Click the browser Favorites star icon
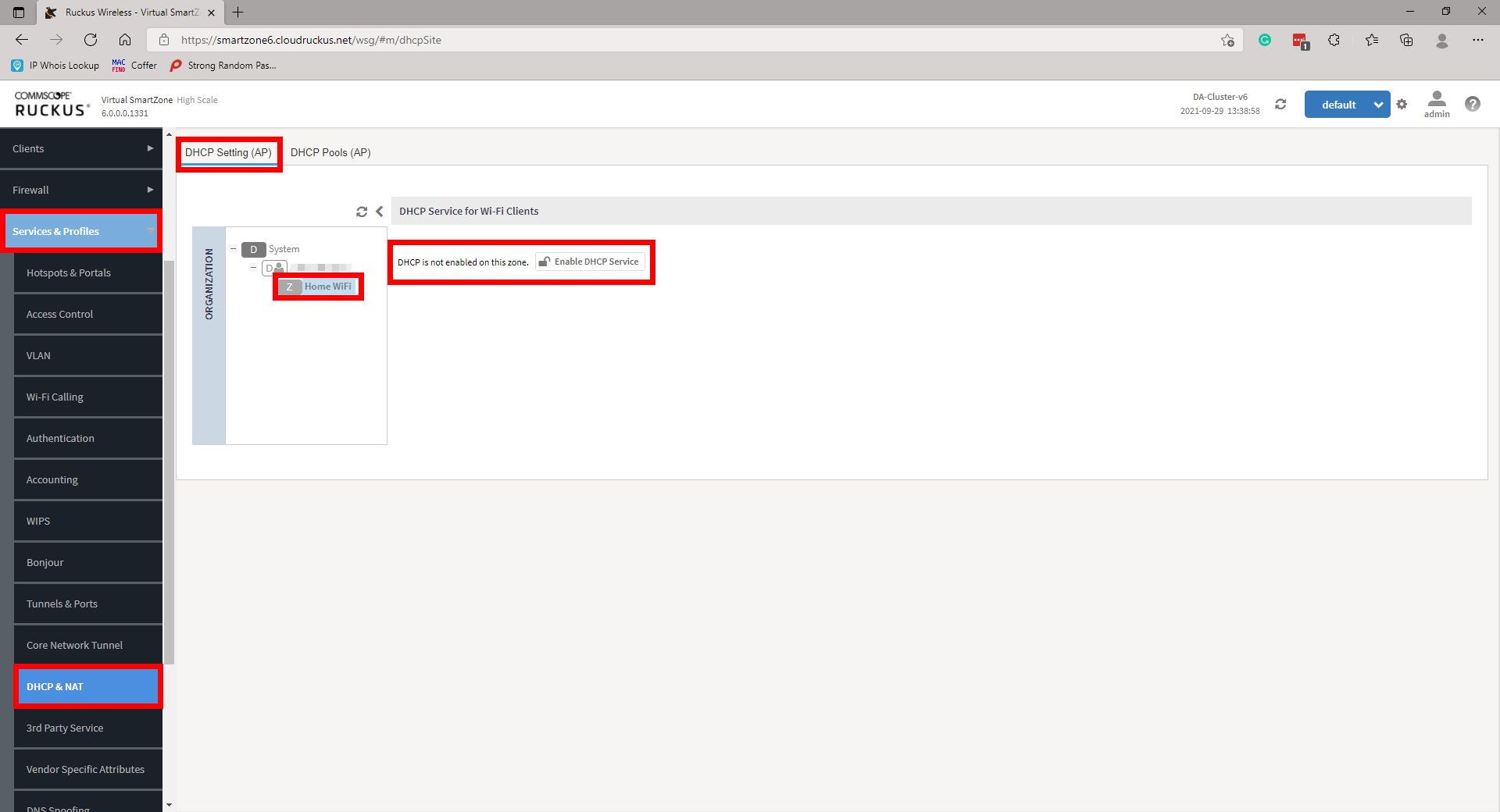The height and width of the screenshot is (812, 1500). (x=1371, y=40)
